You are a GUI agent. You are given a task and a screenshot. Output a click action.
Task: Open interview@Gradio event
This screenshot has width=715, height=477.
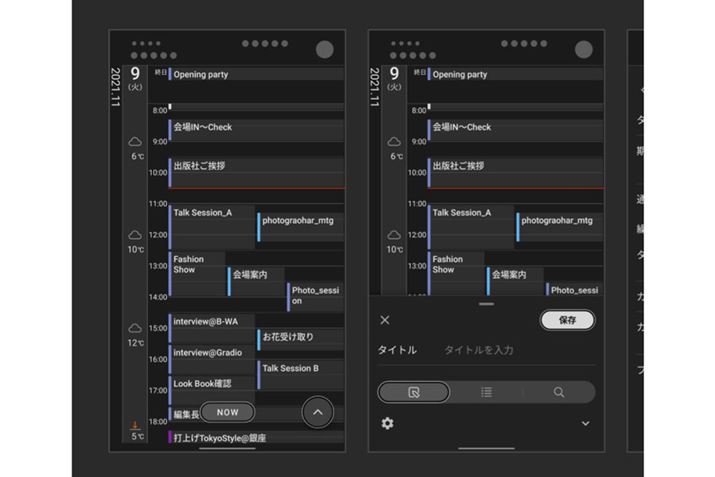coord(212,359)
